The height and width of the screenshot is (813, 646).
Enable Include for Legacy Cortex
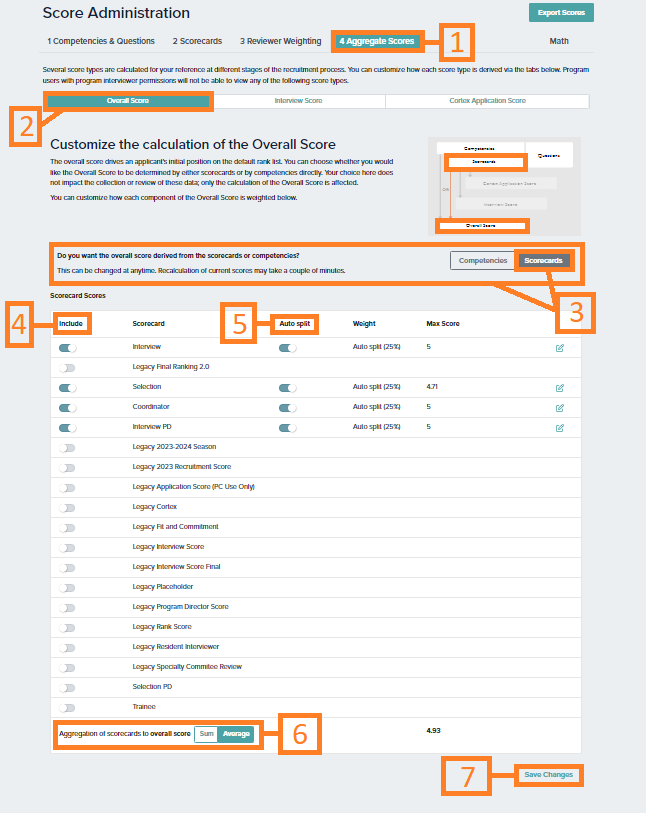[67, 508]
